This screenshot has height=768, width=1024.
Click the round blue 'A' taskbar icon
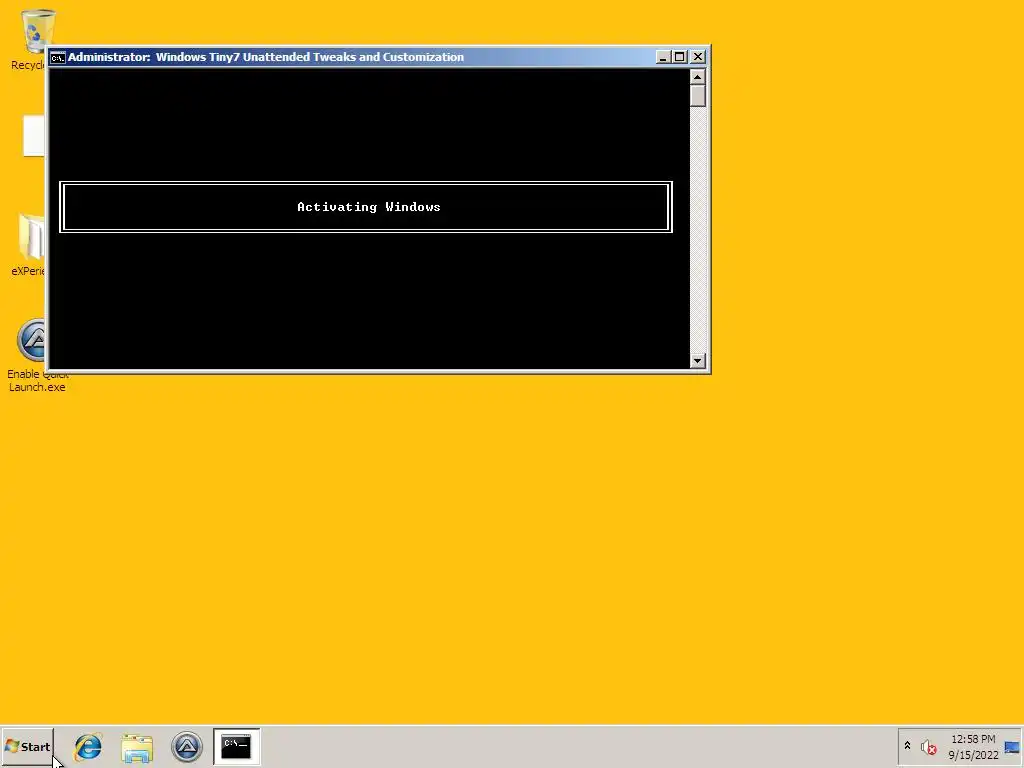187,746
